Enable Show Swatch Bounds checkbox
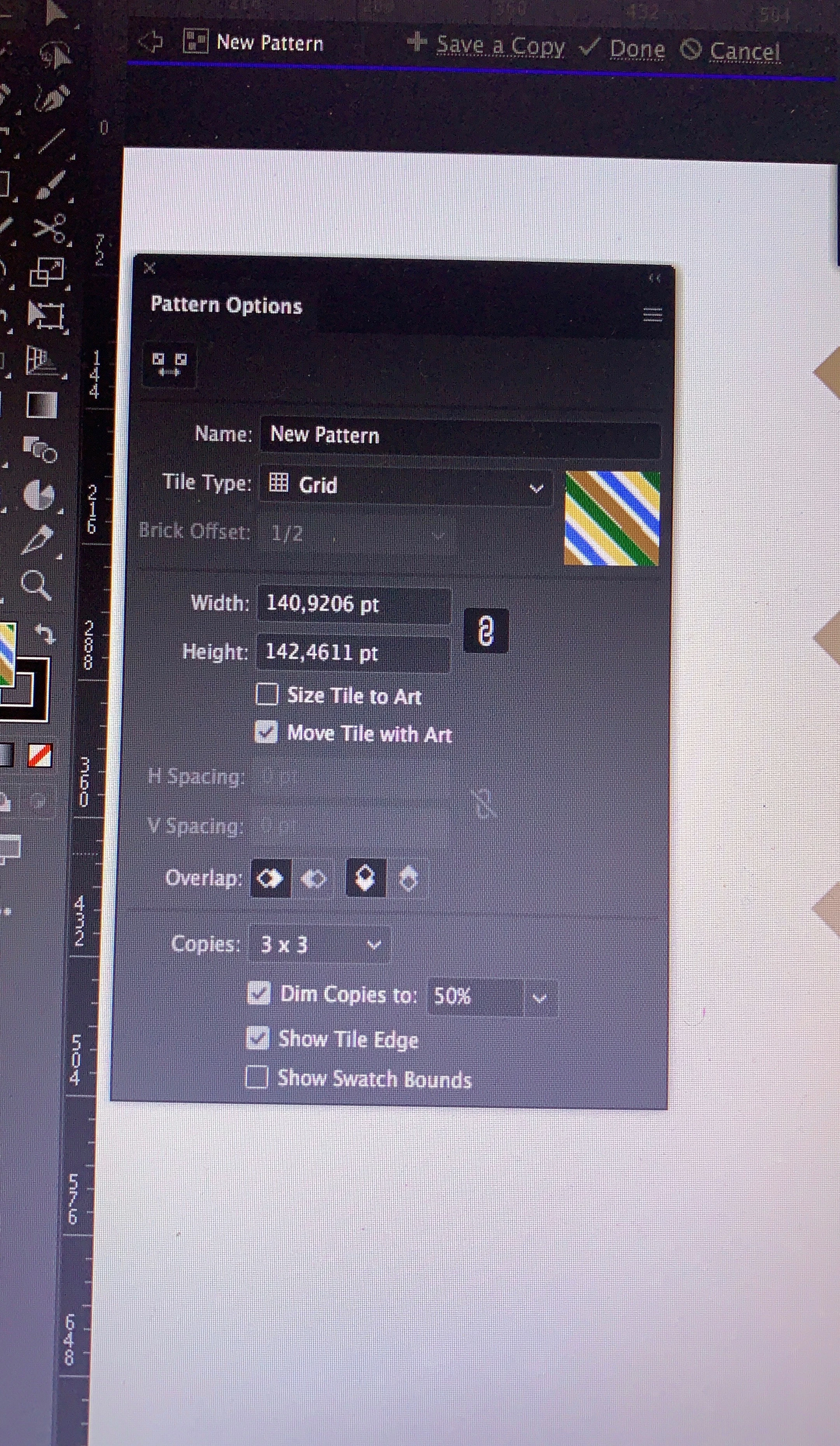This screenshot has width=840, height=1446. [257, 1077]
